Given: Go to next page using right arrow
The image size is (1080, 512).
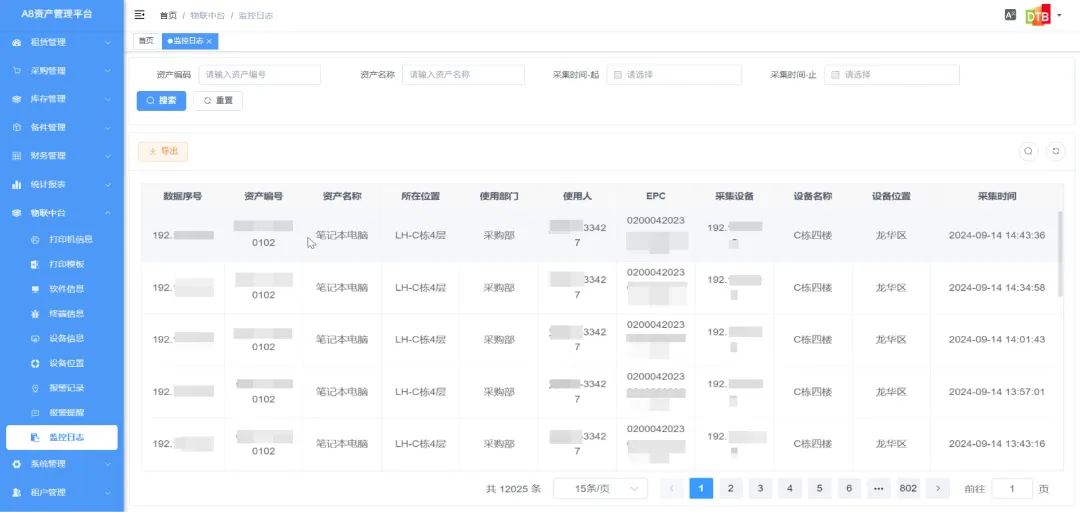Looking at the screenshot, I should tap(937, 488).
